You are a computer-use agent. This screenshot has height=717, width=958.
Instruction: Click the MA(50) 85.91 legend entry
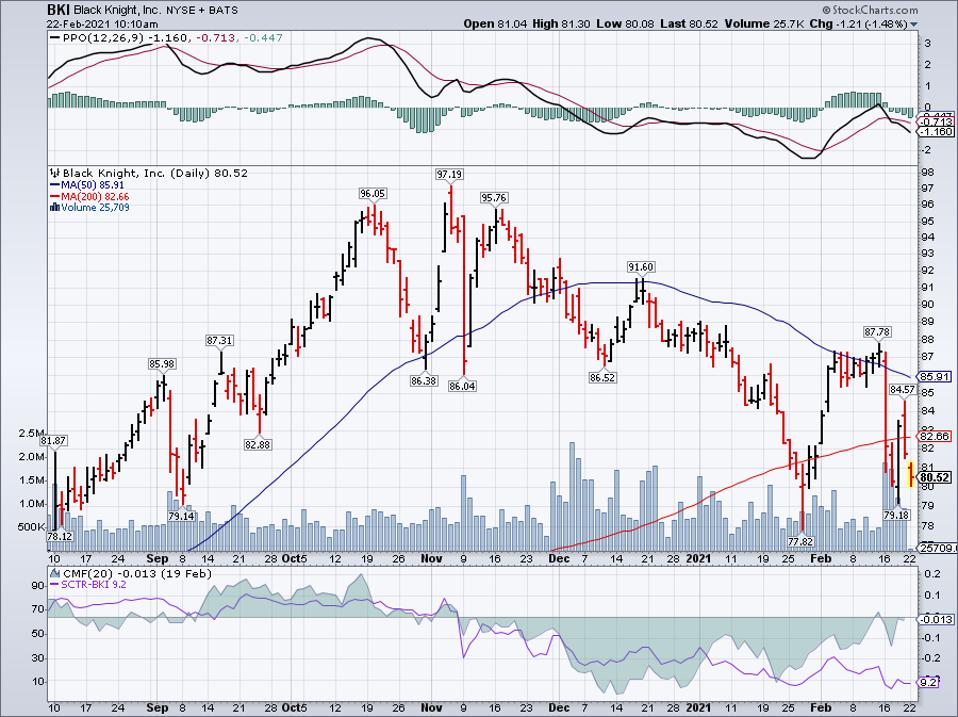pos(92,185)
